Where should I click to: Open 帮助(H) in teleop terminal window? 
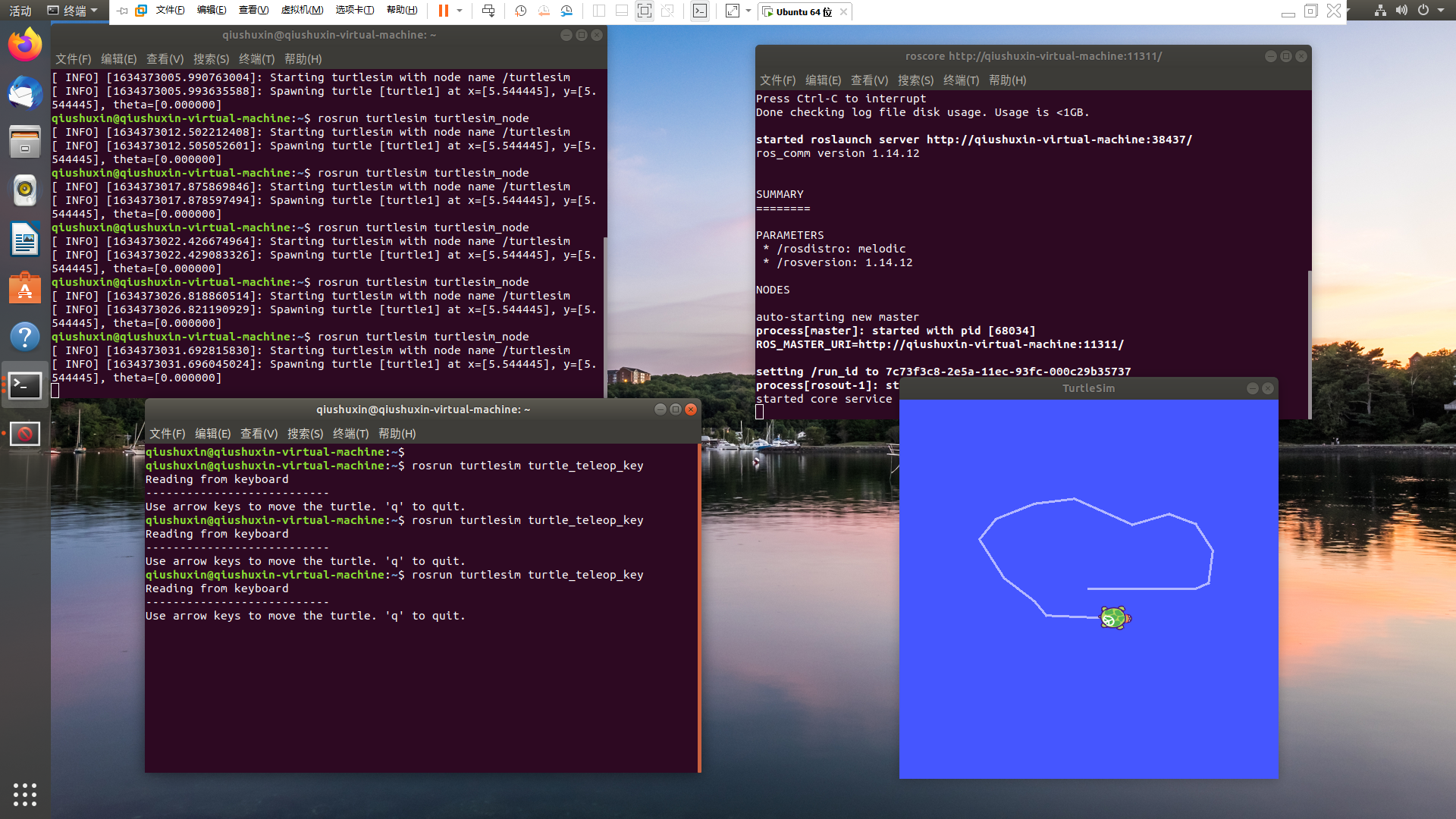pos(397,434)
